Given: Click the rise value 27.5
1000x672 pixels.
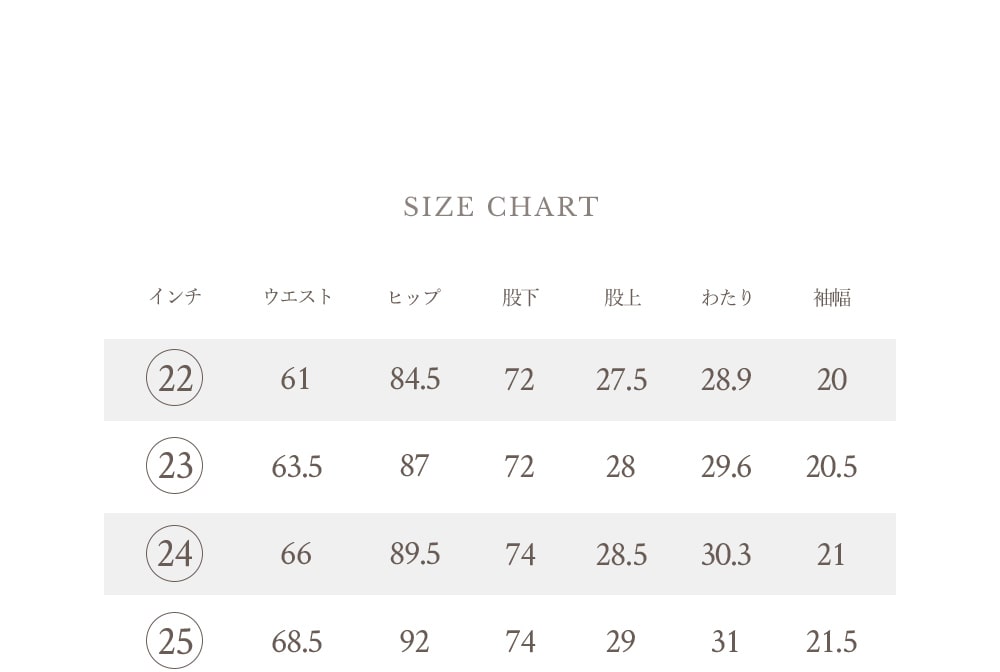Looking at the screenshot, I should pos(622,379).
